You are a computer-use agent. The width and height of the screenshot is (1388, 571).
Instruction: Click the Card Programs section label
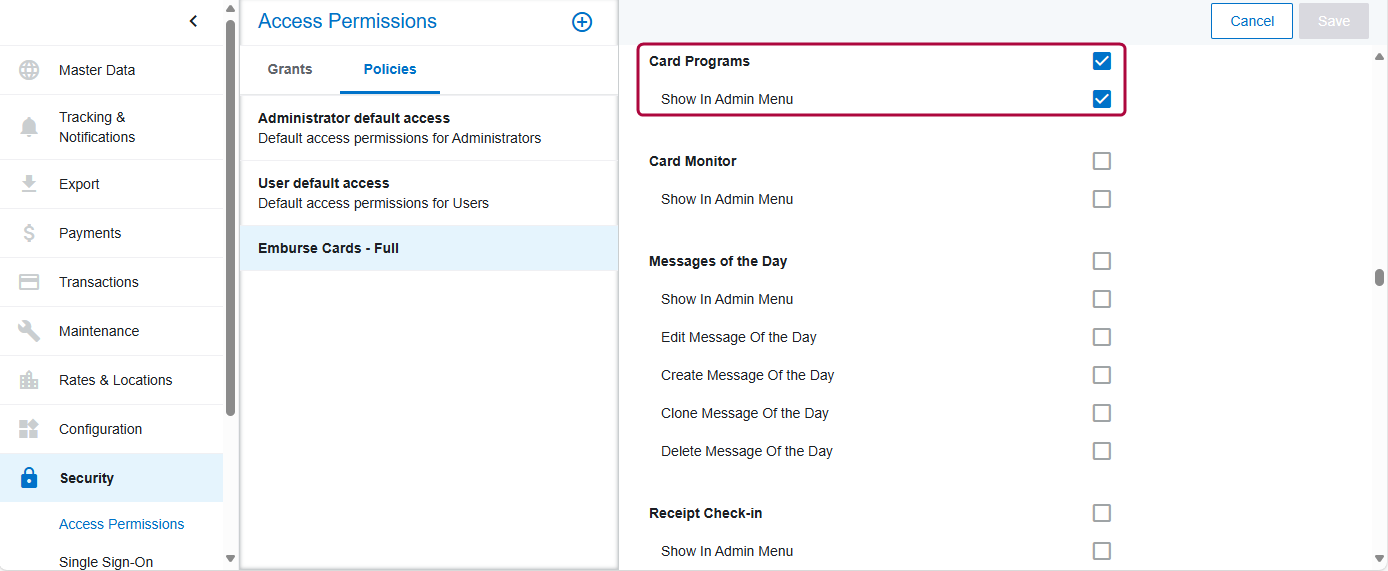(699, 61)
